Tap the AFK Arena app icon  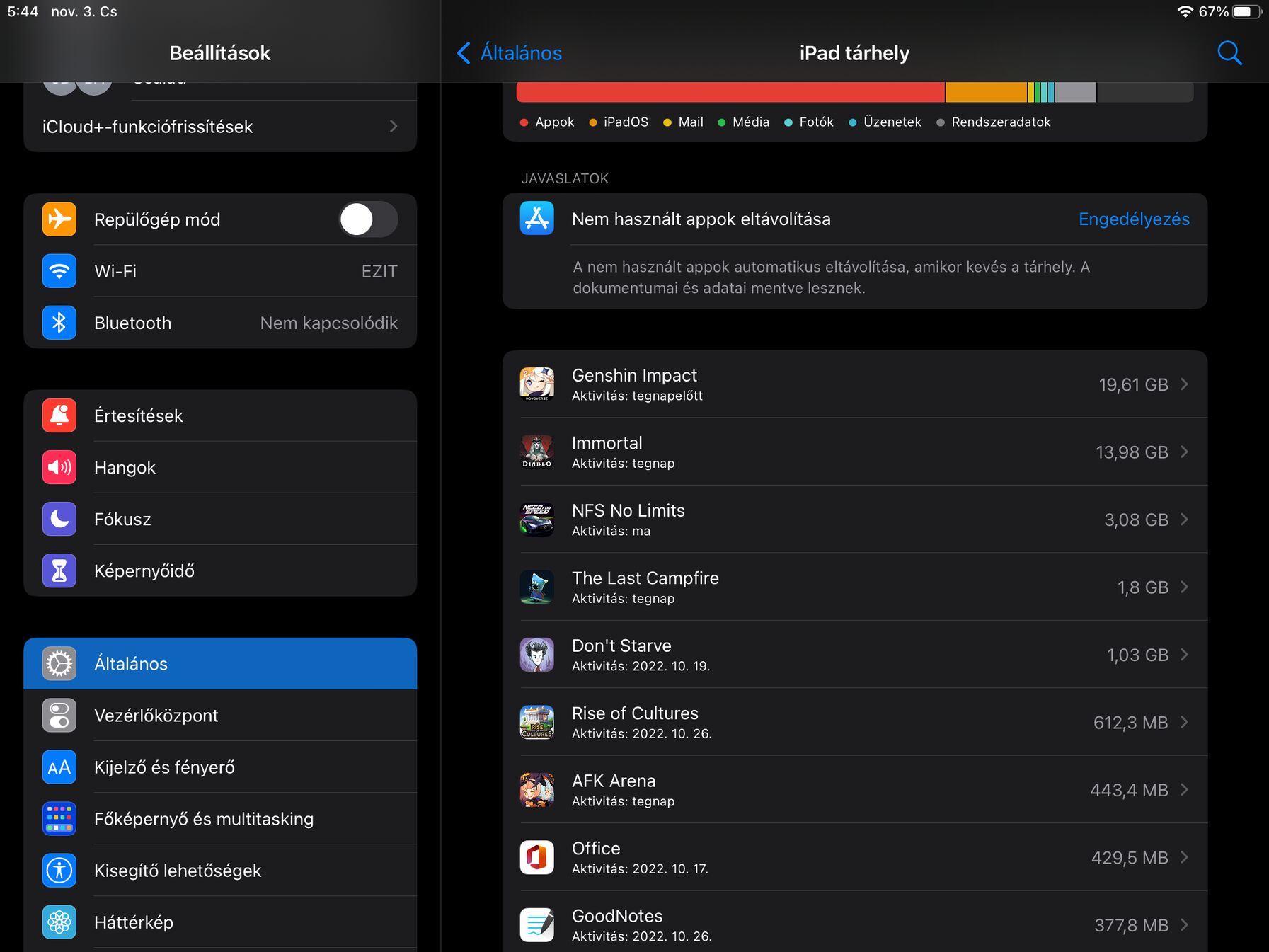(x=537, y=790)
